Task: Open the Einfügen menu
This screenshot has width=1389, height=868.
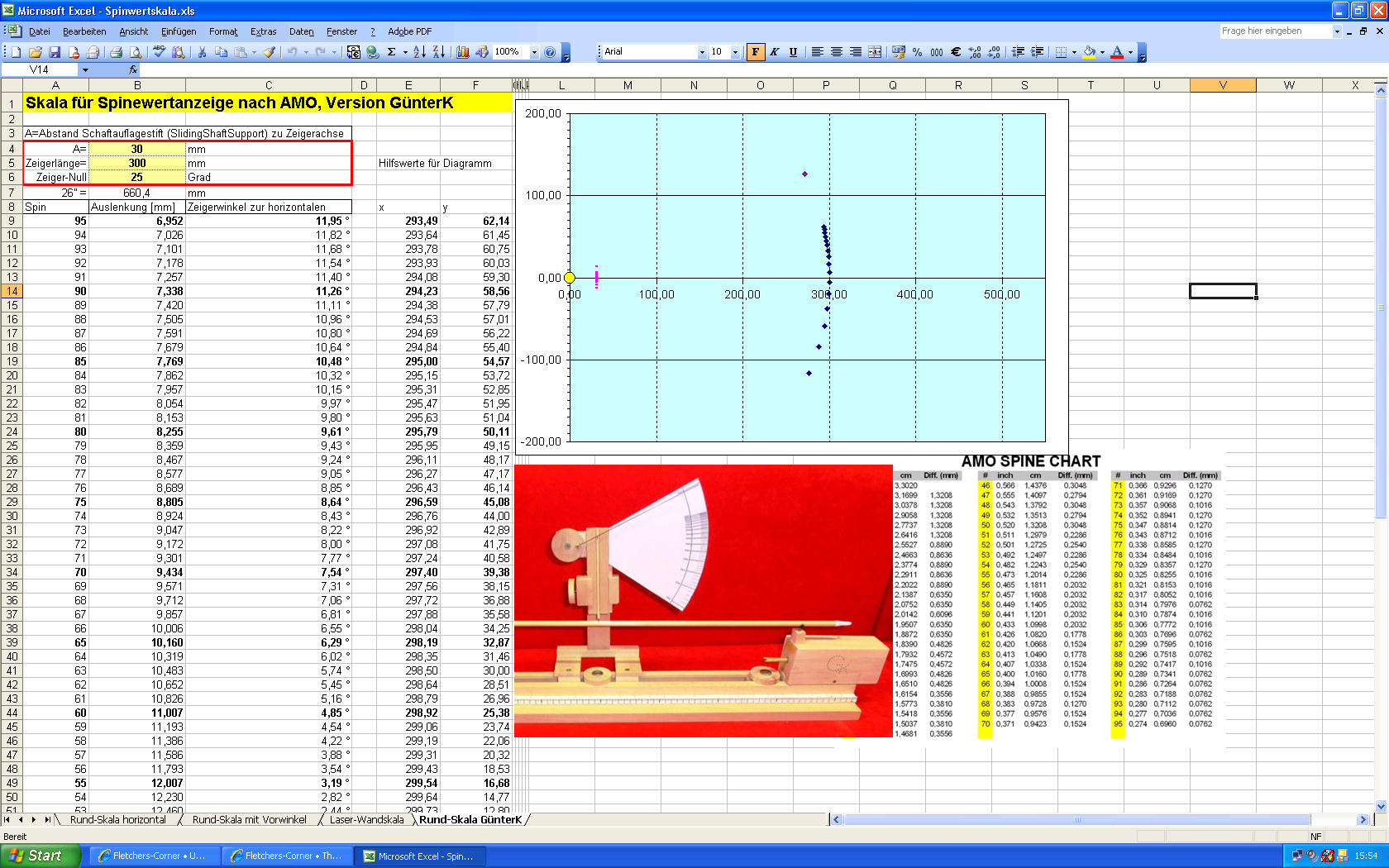Action: [x=179, y=31]
